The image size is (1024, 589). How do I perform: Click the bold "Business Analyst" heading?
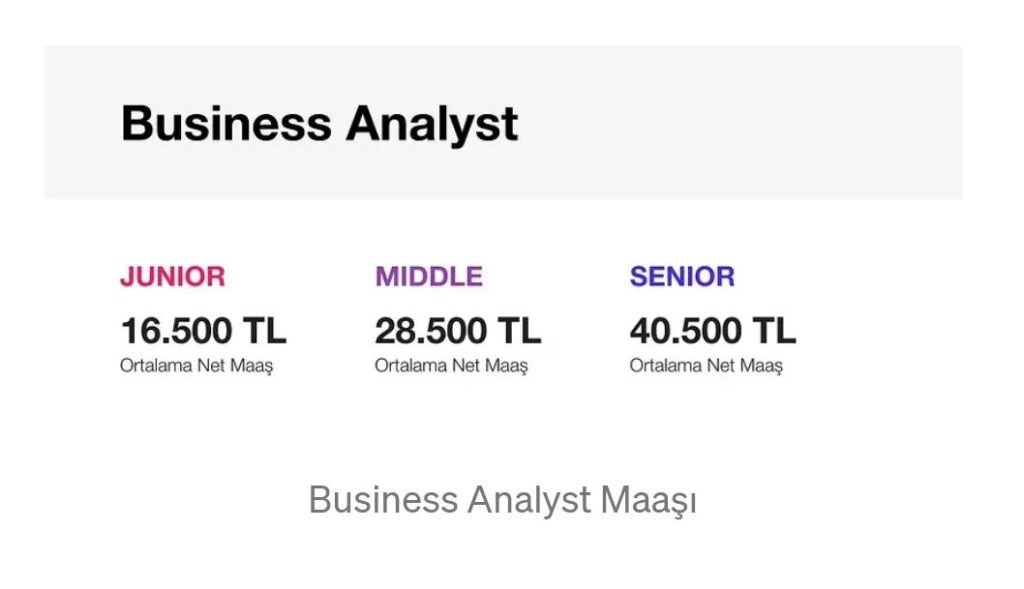point(319,124)
